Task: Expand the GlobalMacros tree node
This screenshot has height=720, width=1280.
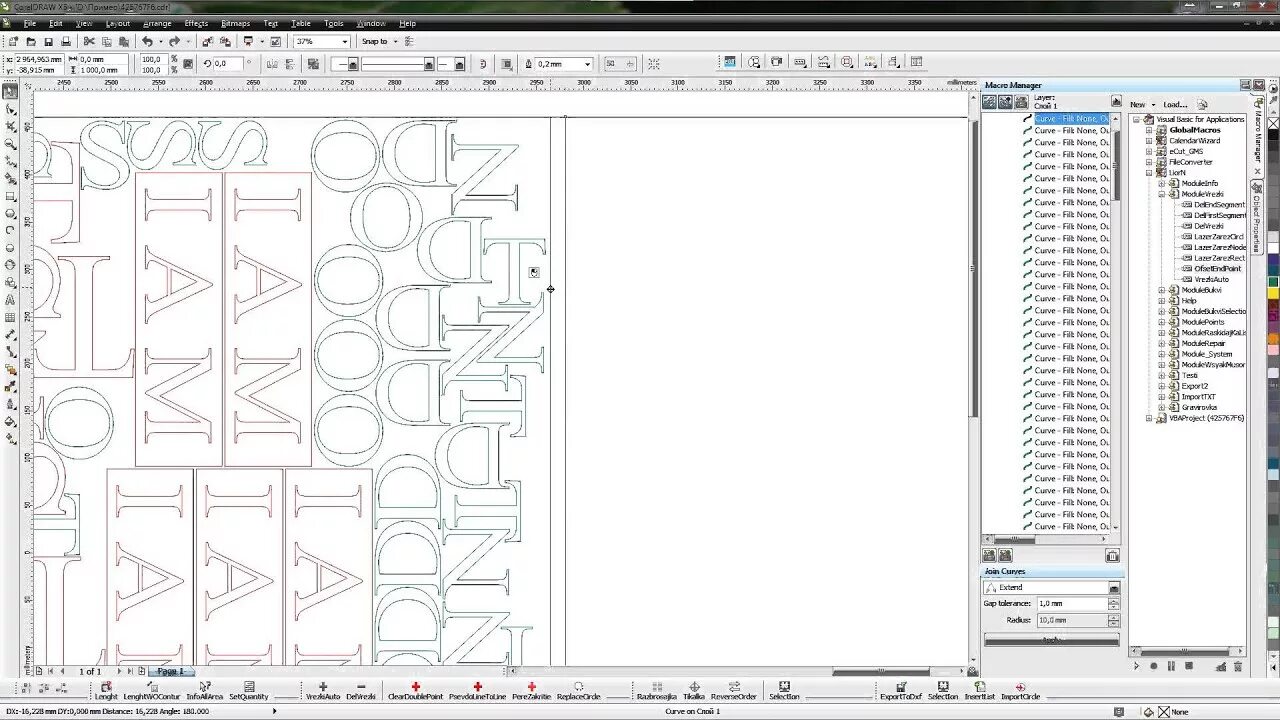Action: point(1150,130)
